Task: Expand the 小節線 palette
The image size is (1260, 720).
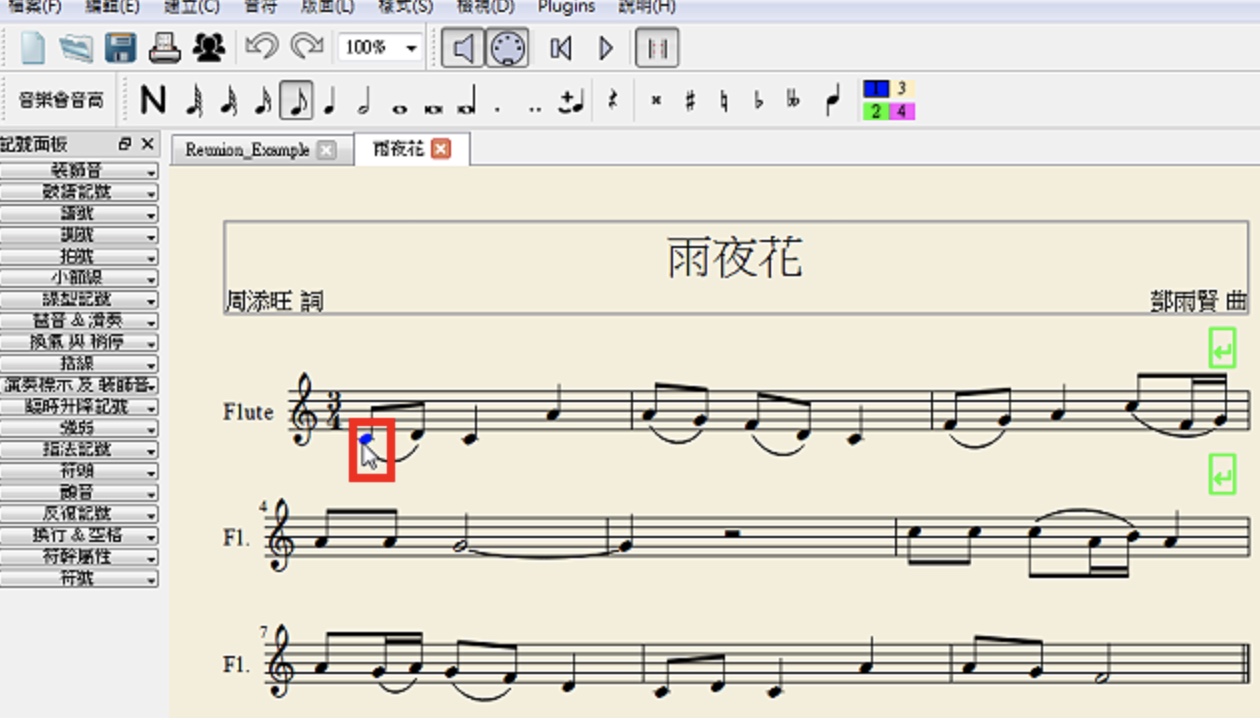Action: tap(79, 278)
